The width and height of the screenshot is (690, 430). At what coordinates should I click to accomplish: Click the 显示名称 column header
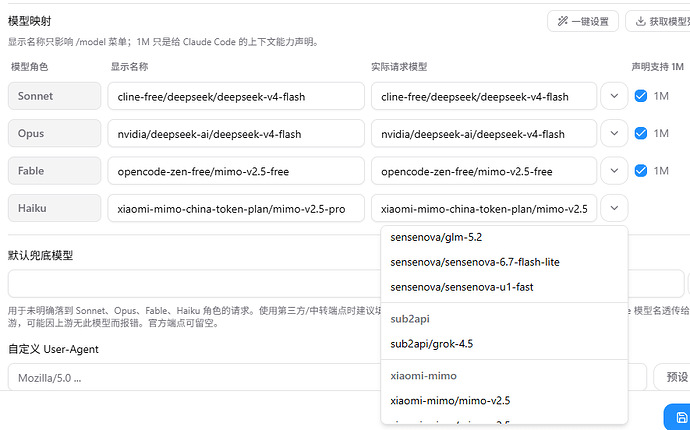(x=129, y=67)
